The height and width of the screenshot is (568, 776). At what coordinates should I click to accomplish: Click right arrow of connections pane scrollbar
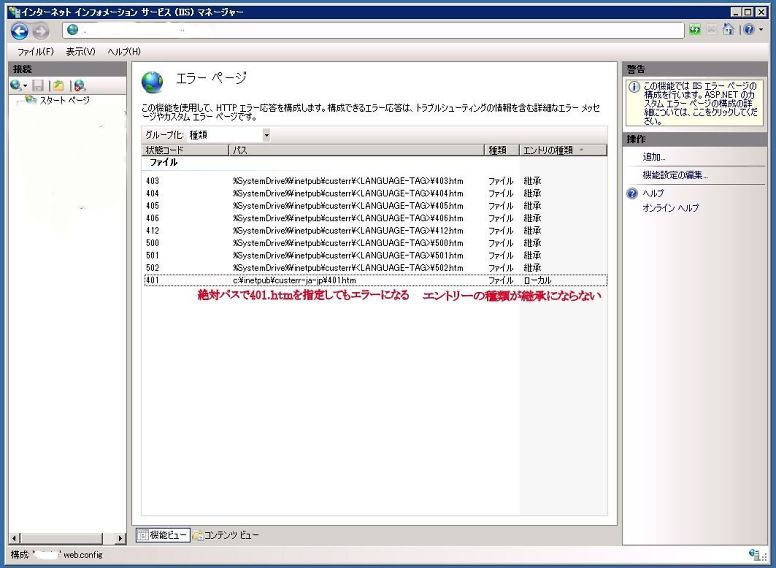click(x=120, y=538)
